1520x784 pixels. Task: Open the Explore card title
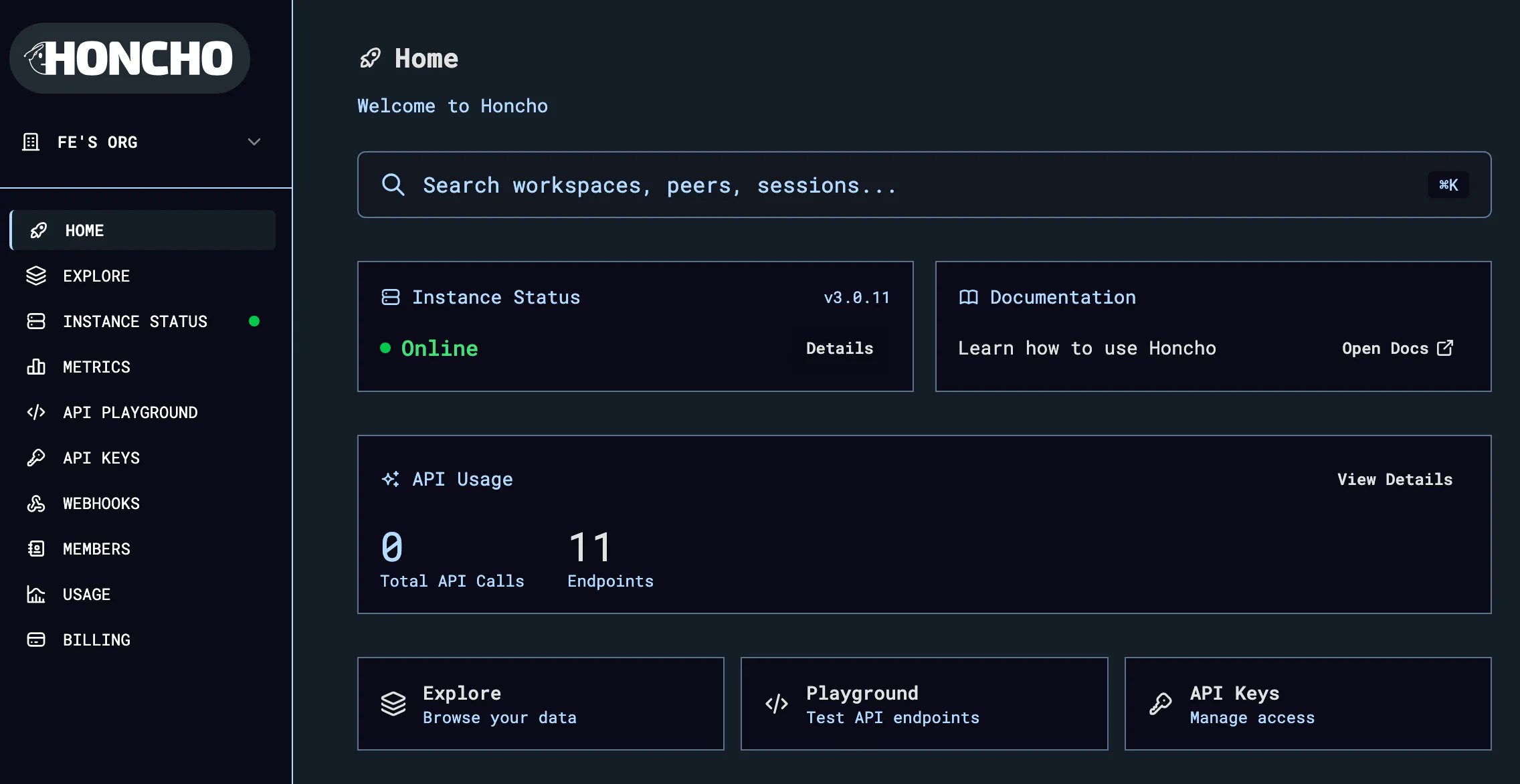click(462, 693)
